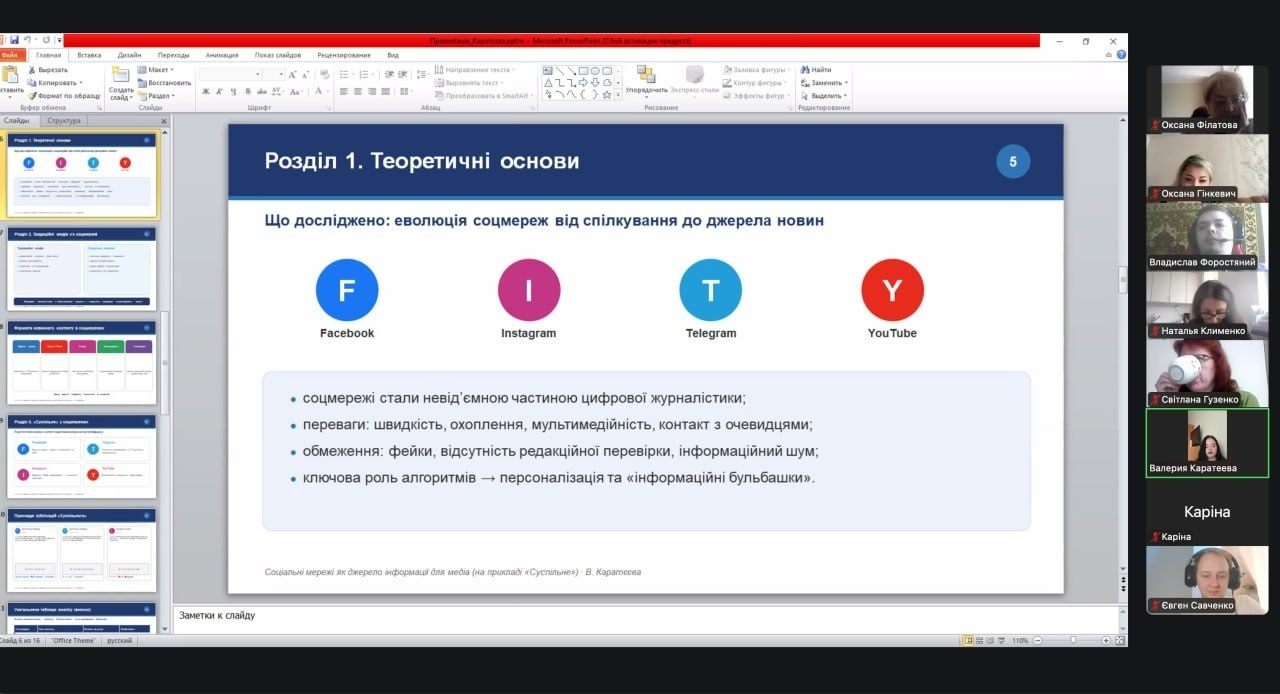Select slide thumbnail Формати новинного контенту
1280x694 pixels.
(x=82, y=362)
